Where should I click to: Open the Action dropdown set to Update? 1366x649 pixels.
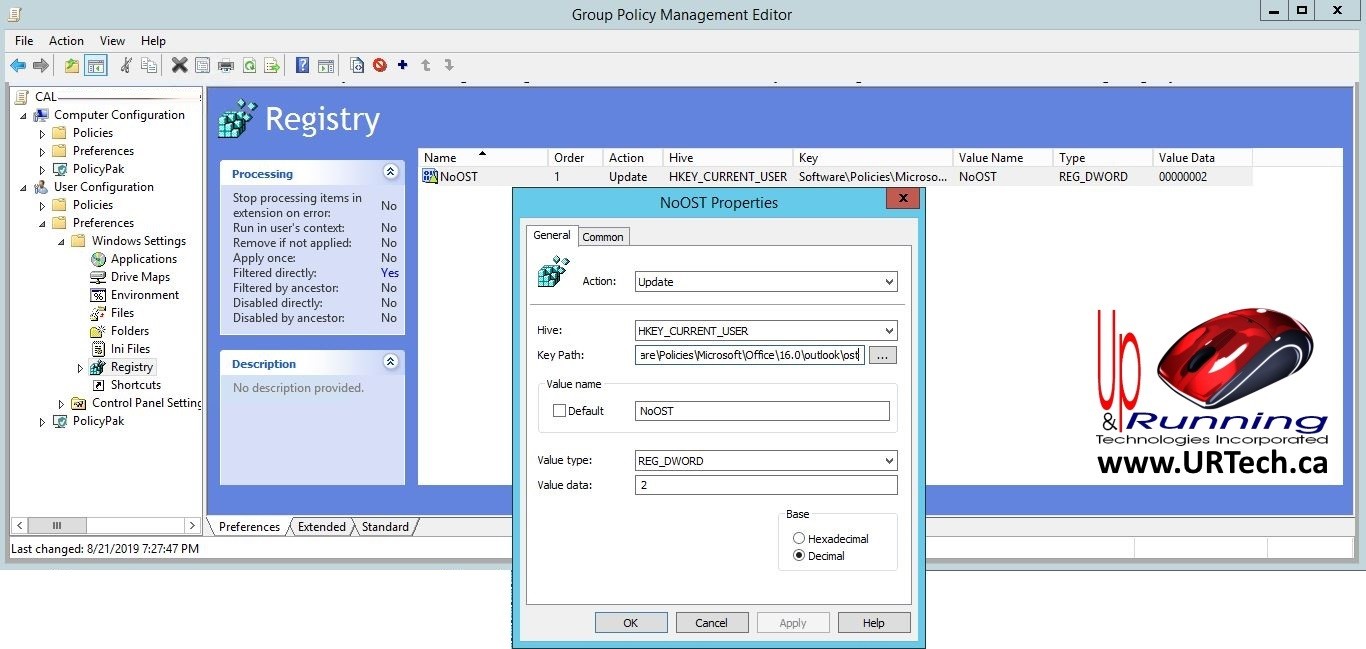point(766,282)
